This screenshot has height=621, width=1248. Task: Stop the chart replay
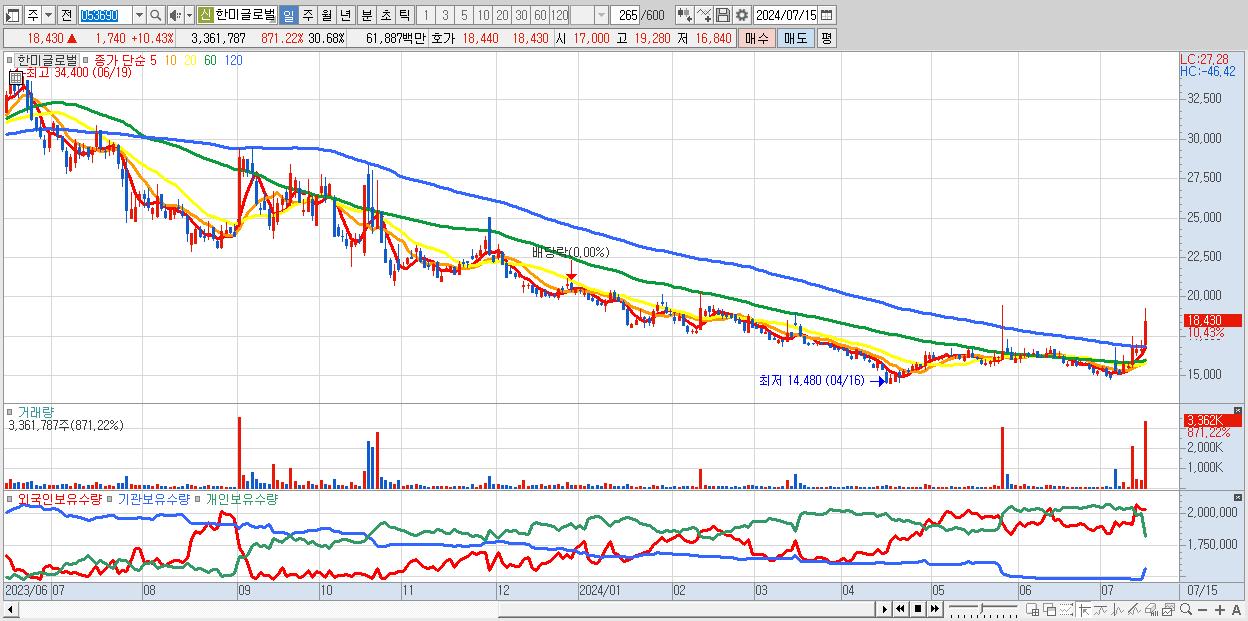coord(918,609)
